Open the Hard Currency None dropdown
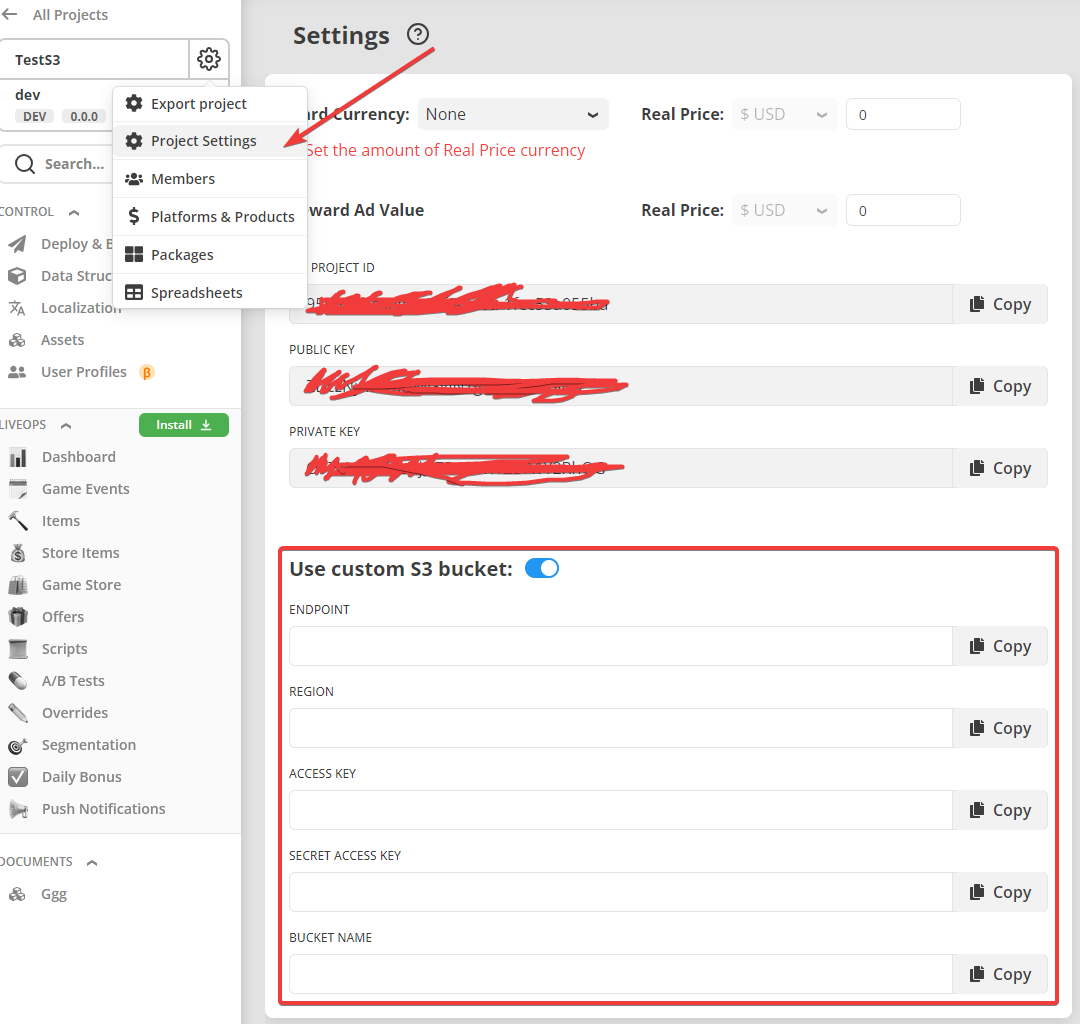Screen dimensions: 1080x1024 (x=513, y=114)
